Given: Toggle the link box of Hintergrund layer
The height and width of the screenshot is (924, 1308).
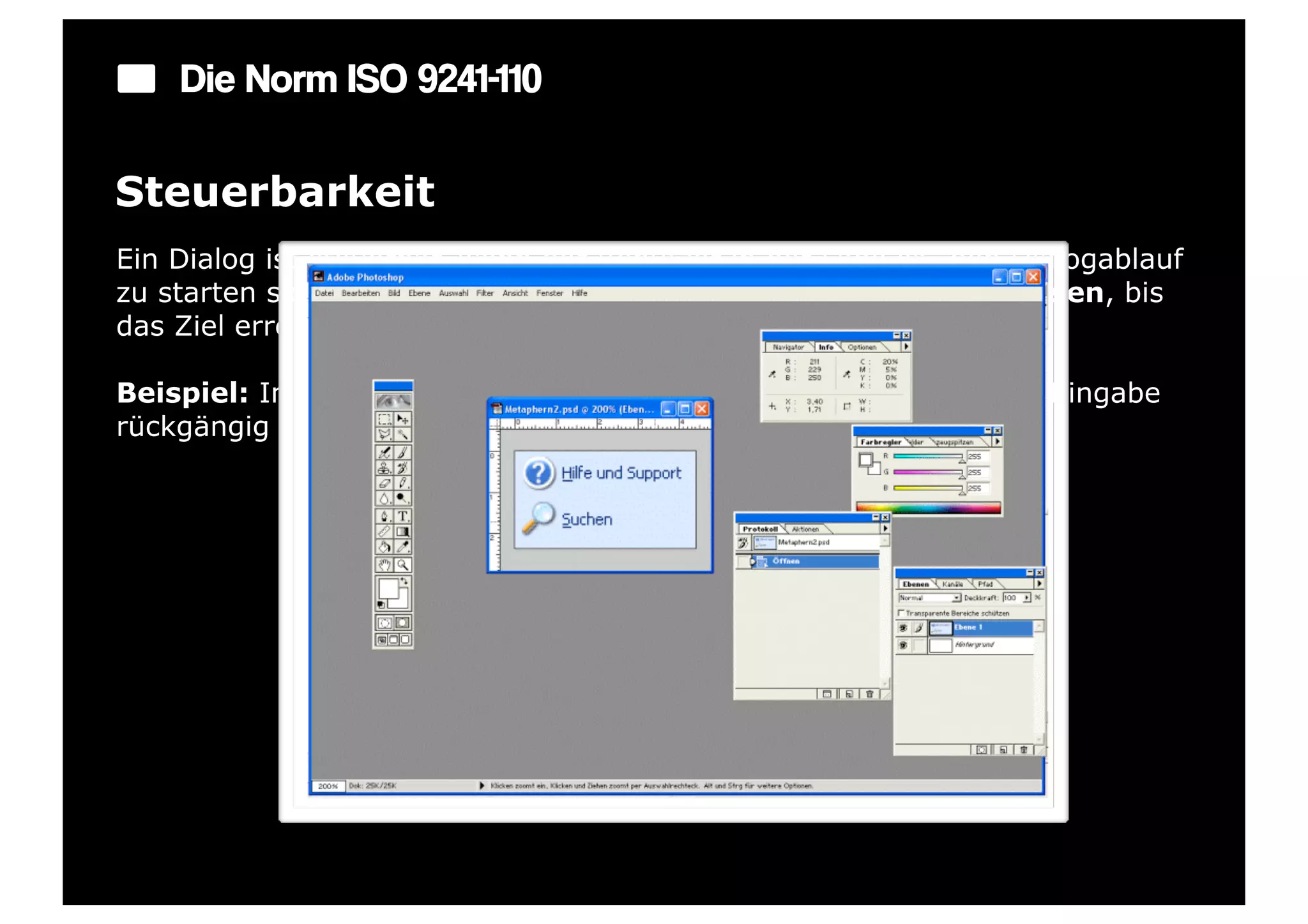Looking at the screenshot, I should click(x=918, y=646).
